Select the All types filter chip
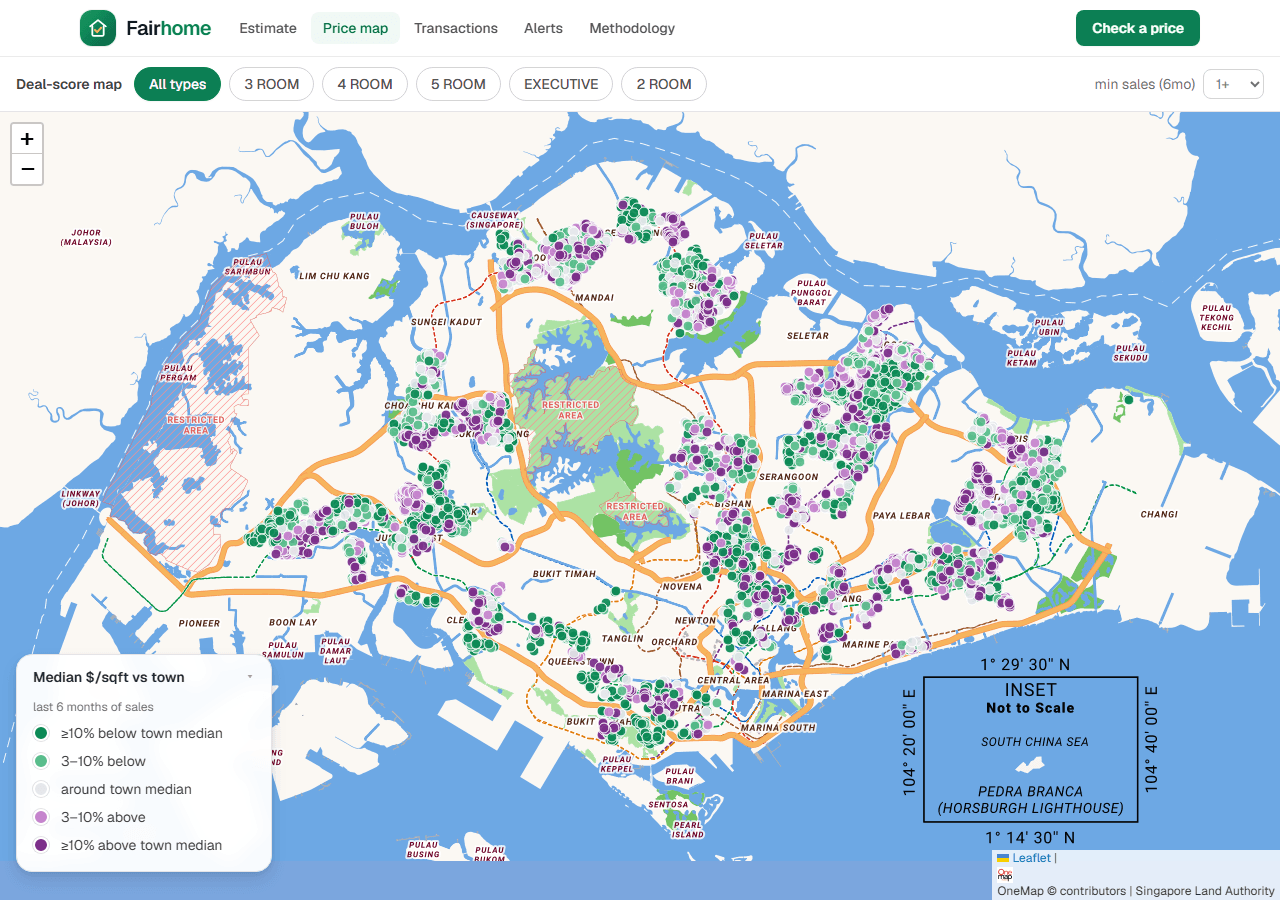The width and height of the screenshot is (1280, 900). (x=178, y=84)
